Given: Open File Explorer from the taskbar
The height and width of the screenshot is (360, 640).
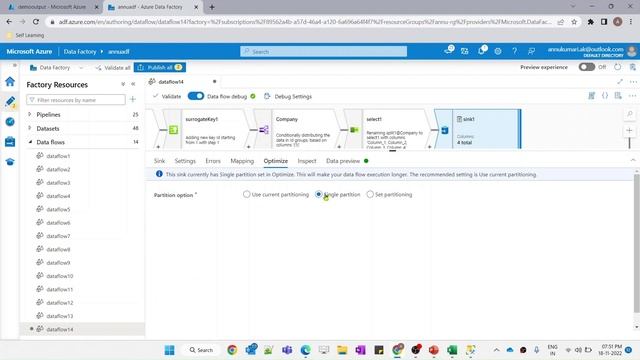Looking at the screenshot, I should (342, 350).
